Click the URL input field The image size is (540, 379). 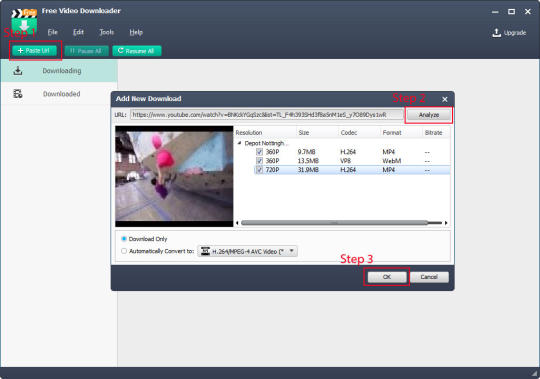[267, 115]
